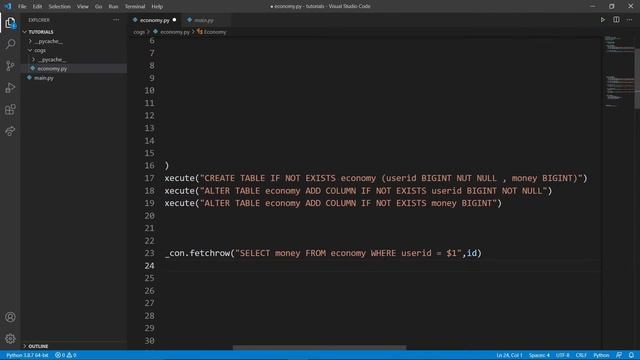Open editor More Actions ellipsis

(629, 20)
